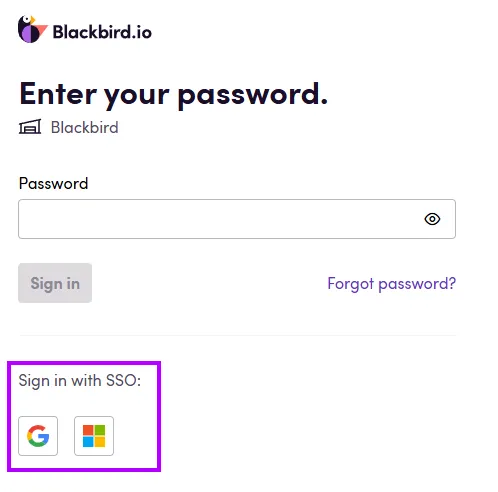
Task: Toggle password visibility in the field
Action: 432,219
